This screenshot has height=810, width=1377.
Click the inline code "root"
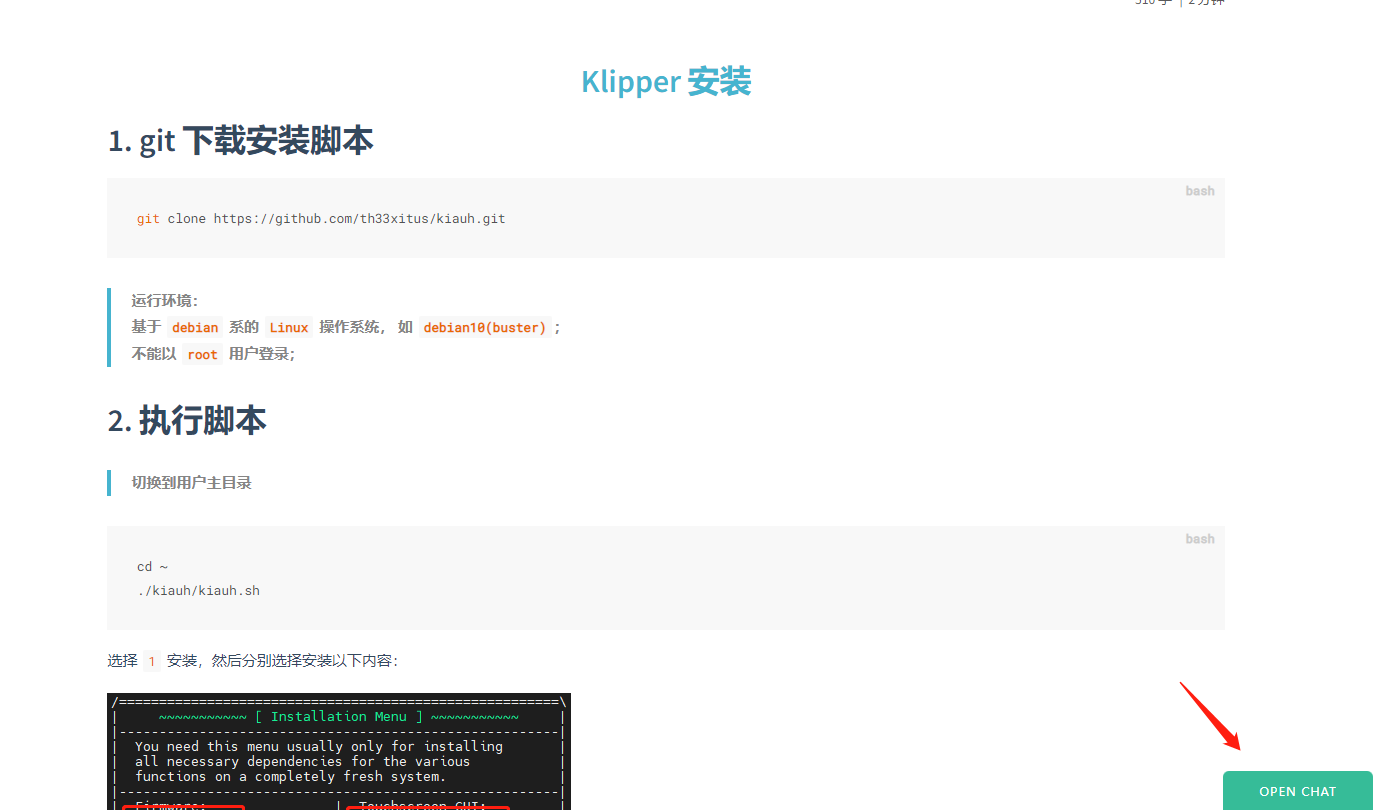(x=202, y=354)
